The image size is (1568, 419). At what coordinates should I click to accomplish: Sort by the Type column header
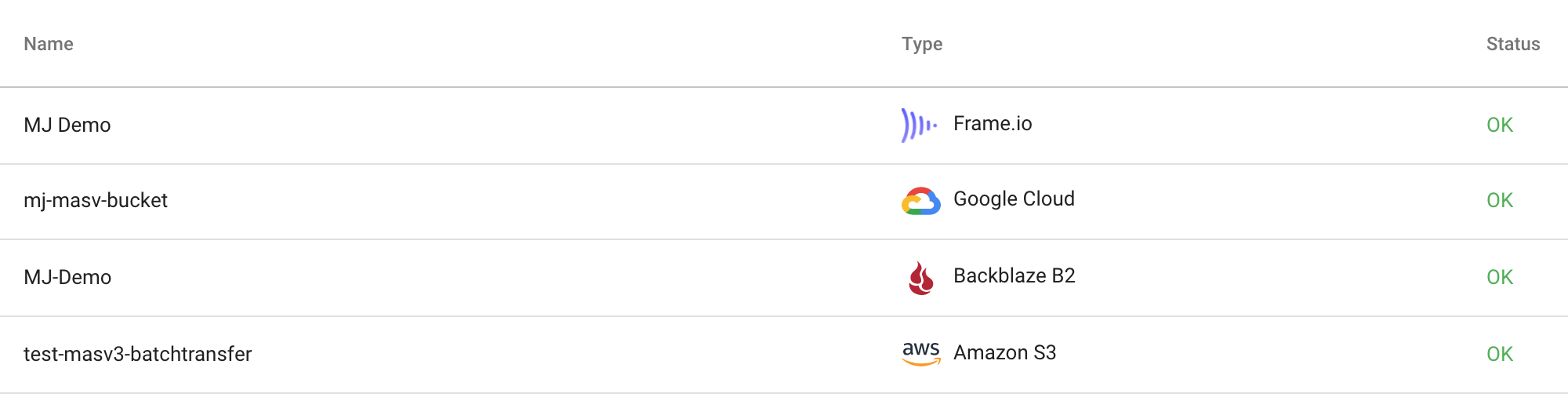(922, 44)
